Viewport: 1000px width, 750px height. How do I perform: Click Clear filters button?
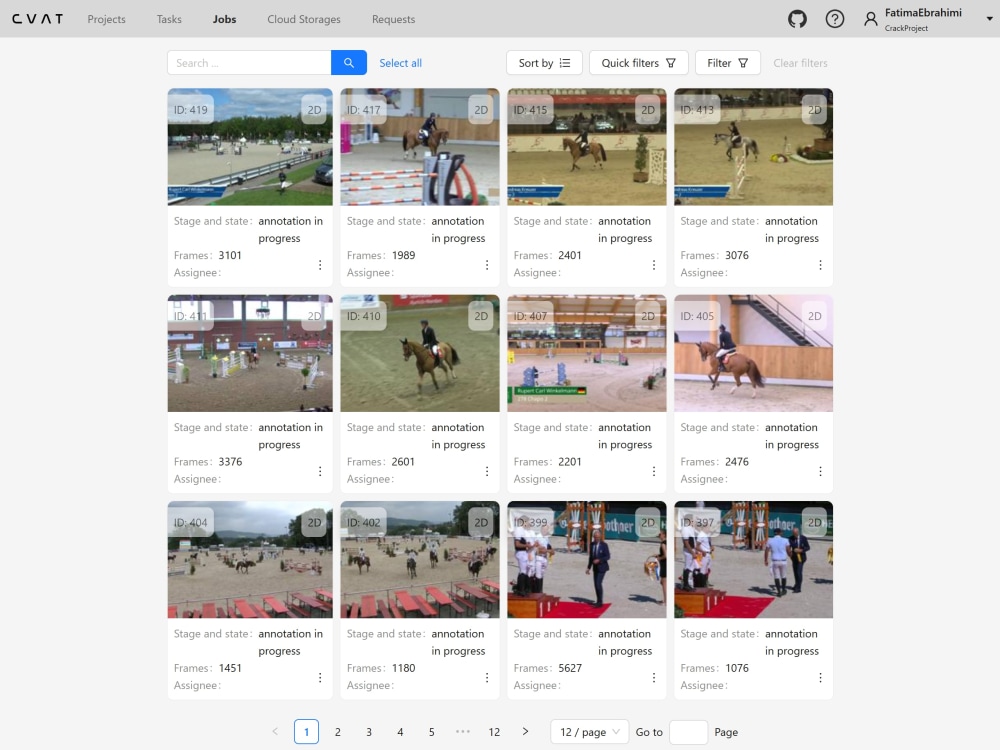coord(800,62)
